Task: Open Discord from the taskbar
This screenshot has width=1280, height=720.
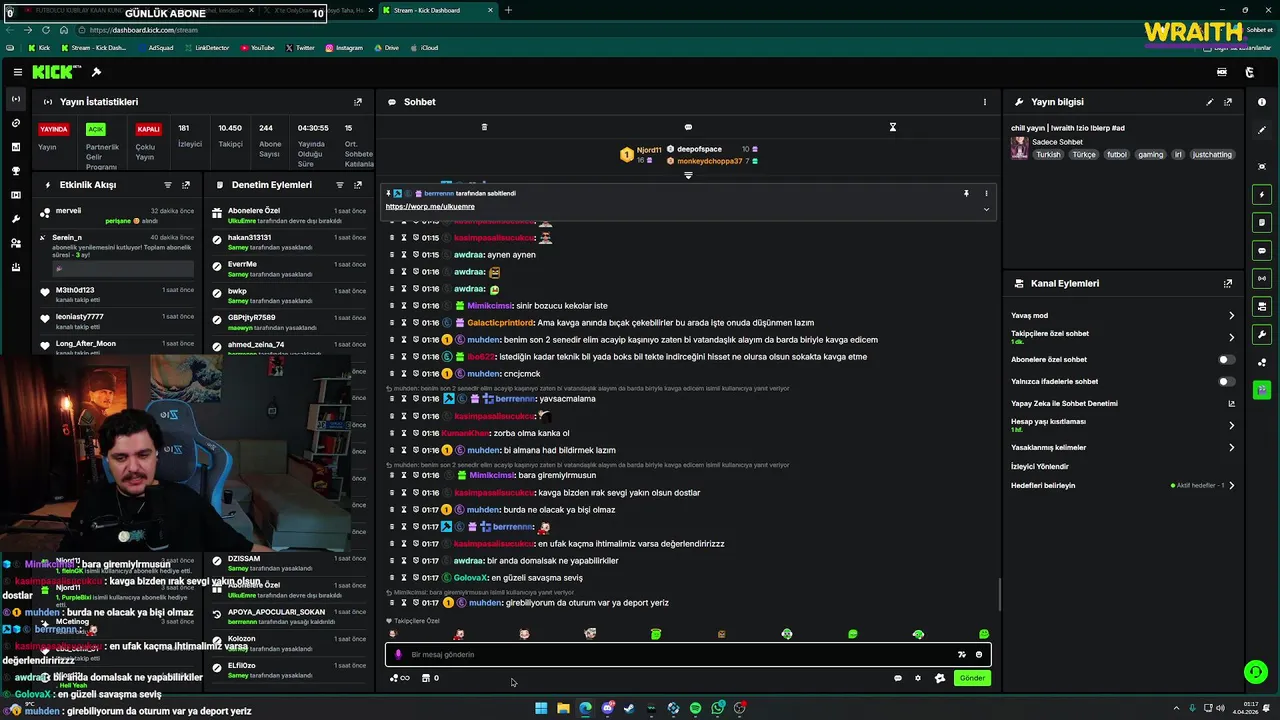Action: [607, 708]
